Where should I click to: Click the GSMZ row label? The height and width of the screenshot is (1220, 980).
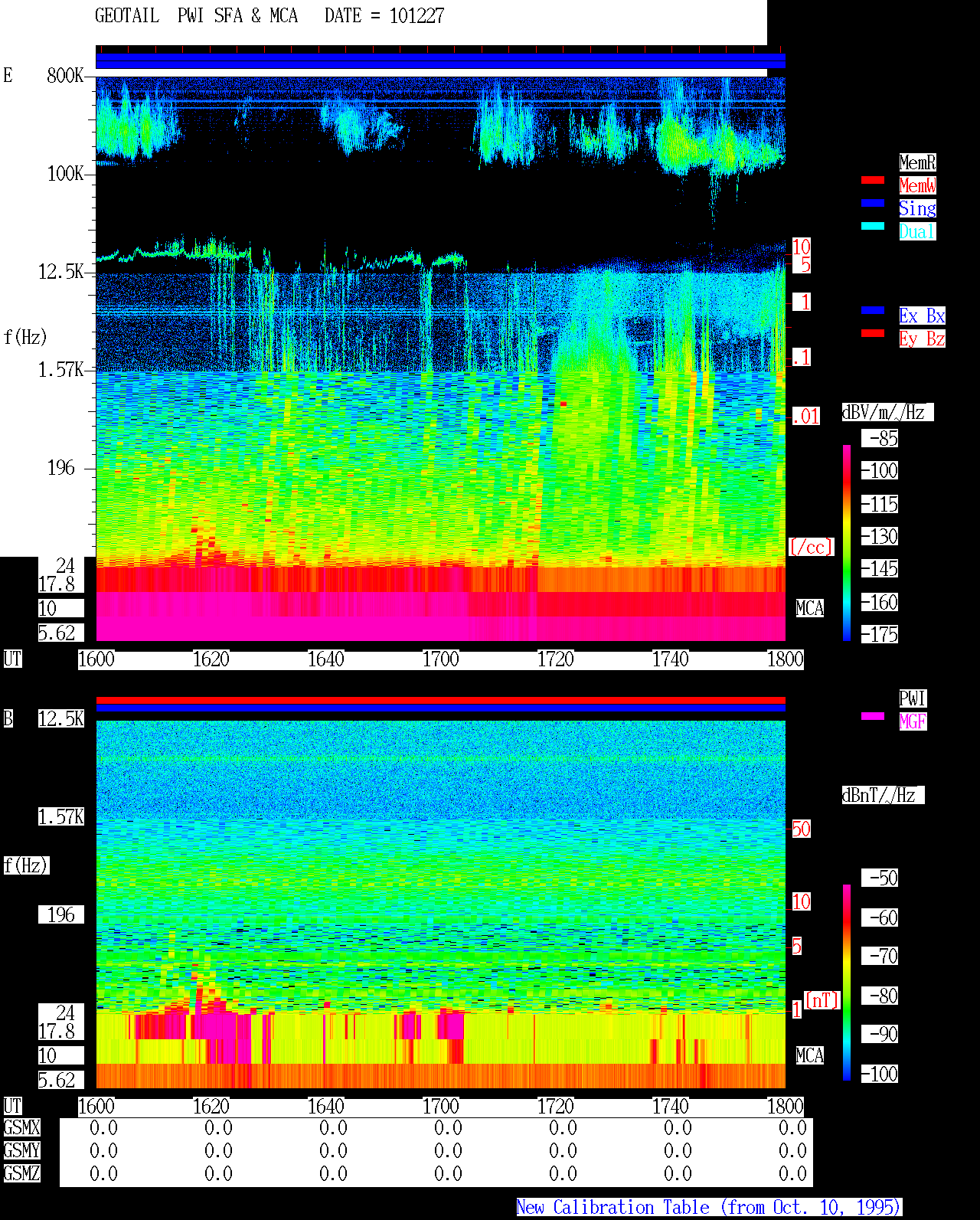click(x=22, y=1173)
